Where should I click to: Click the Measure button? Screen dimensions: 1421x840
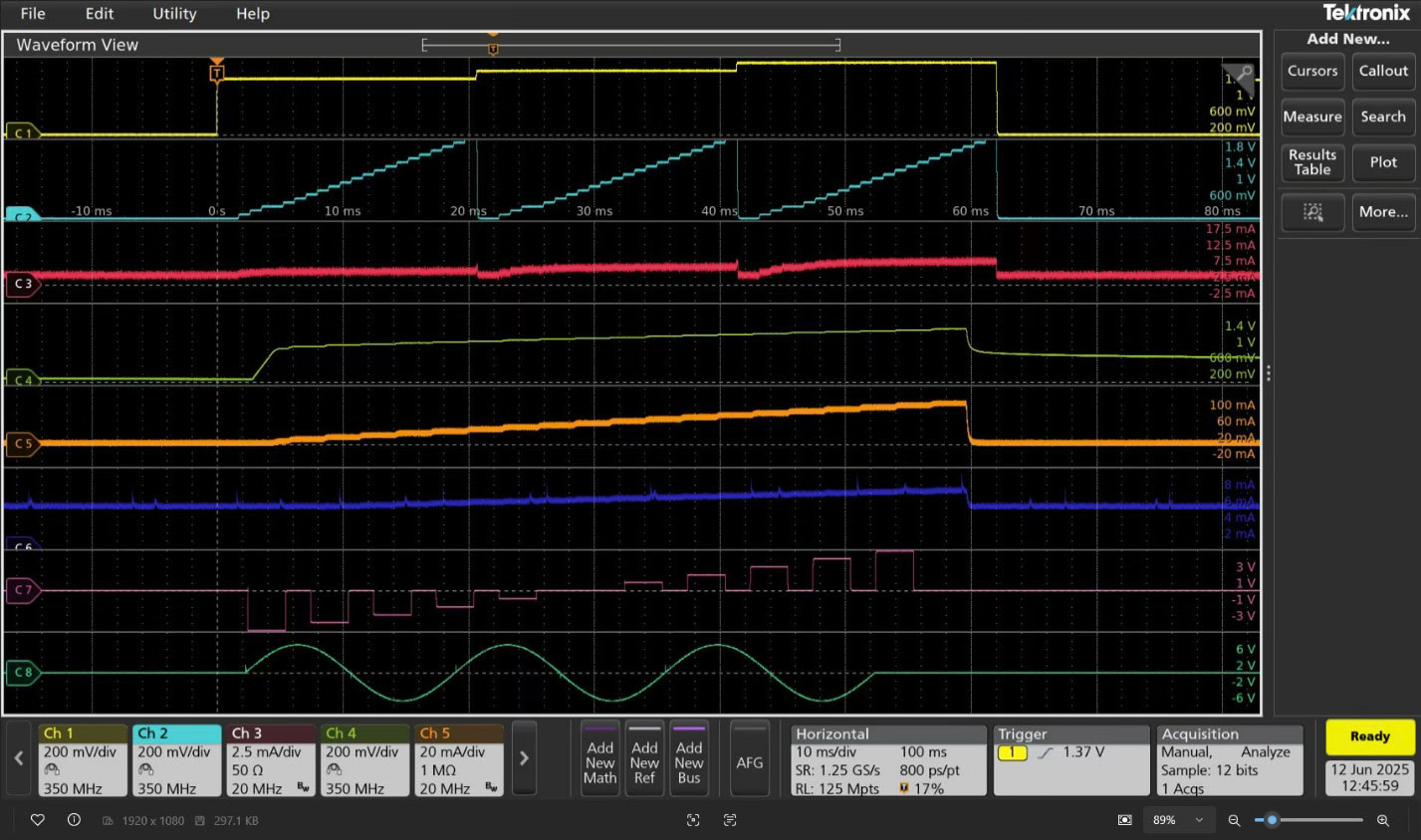1312,116
